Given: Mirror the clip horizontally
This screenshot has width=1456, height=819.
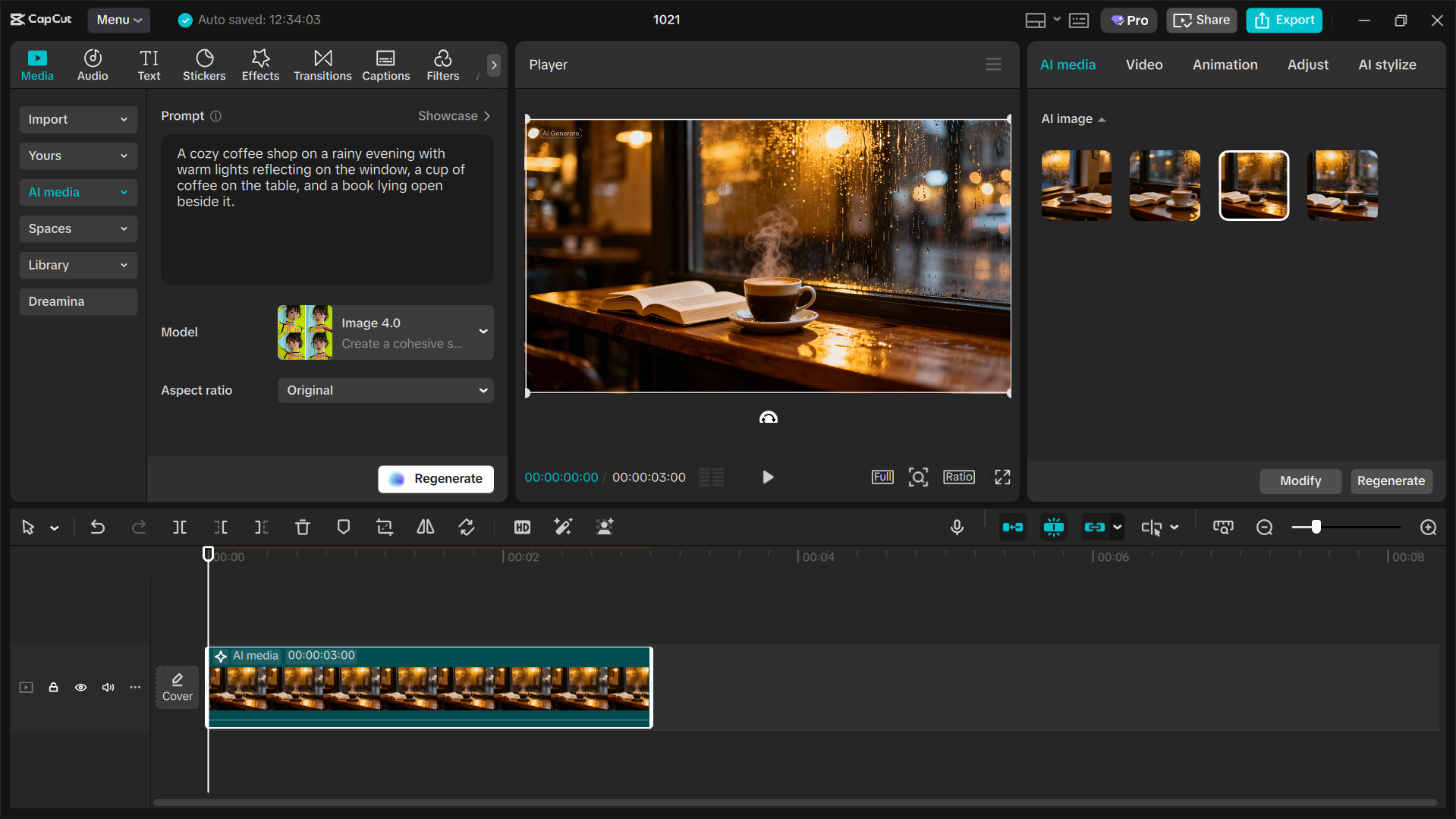Looking at the screenshot, I should coord(425,527).
